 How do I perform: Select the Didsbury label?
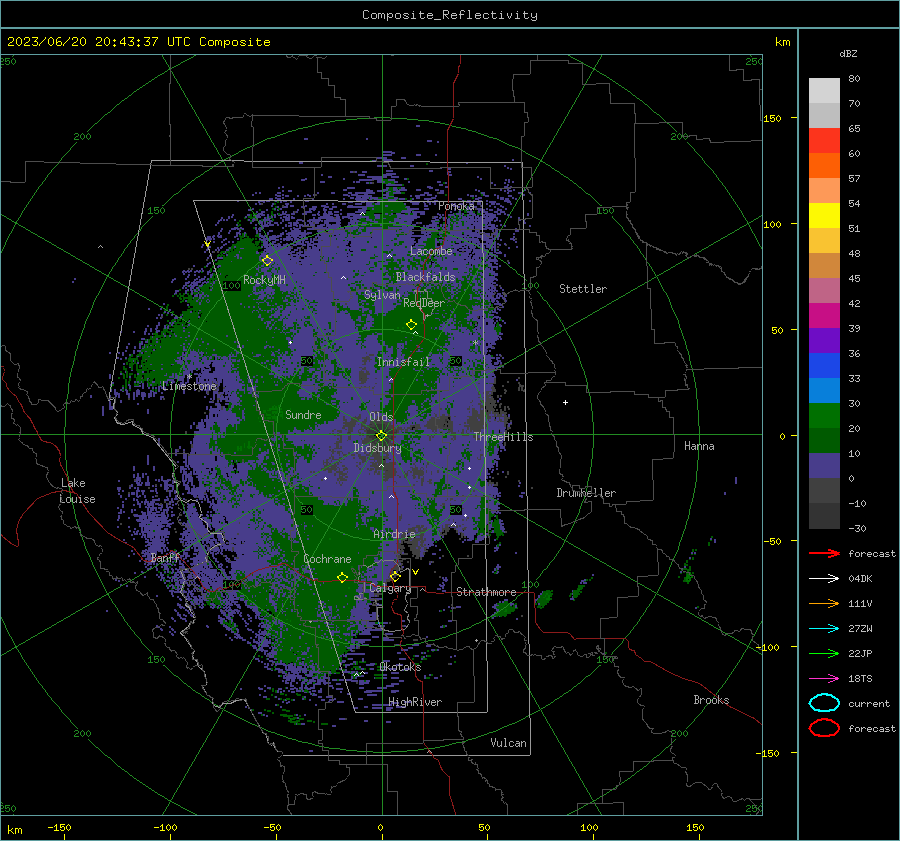click(377, 448)
